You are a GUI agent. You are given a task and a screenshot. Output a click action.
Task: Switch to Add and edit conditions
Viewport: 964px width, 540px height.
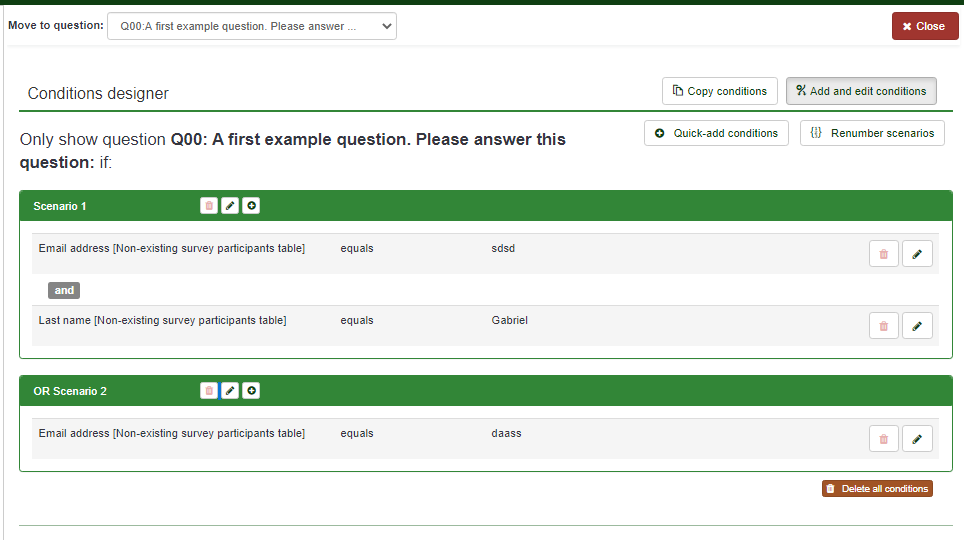(x=861, y=91)
